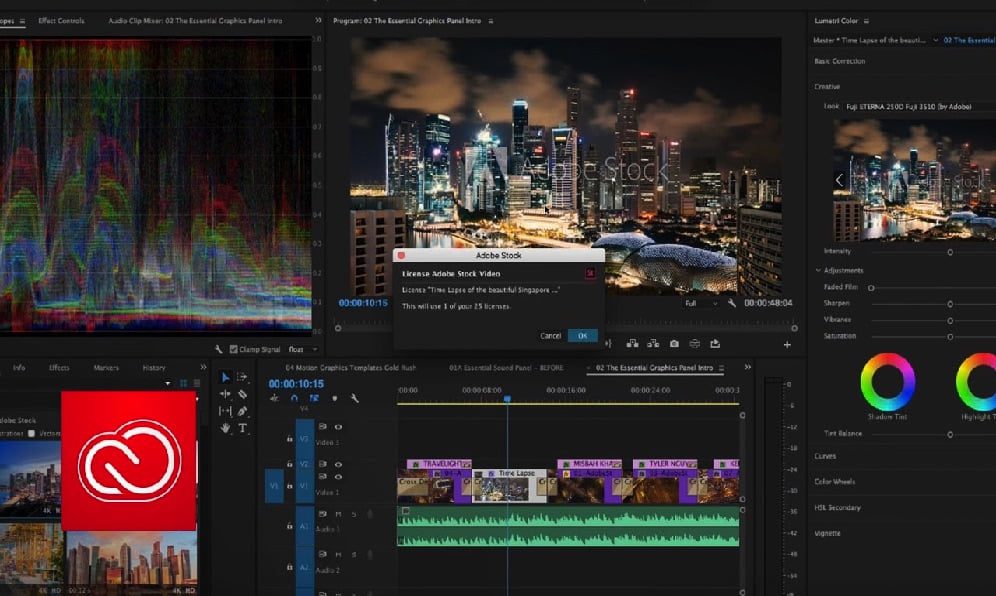996x596 pixels.
Task: Cancel the License Adobe Stock Video dialog
Action: point(550,336)
